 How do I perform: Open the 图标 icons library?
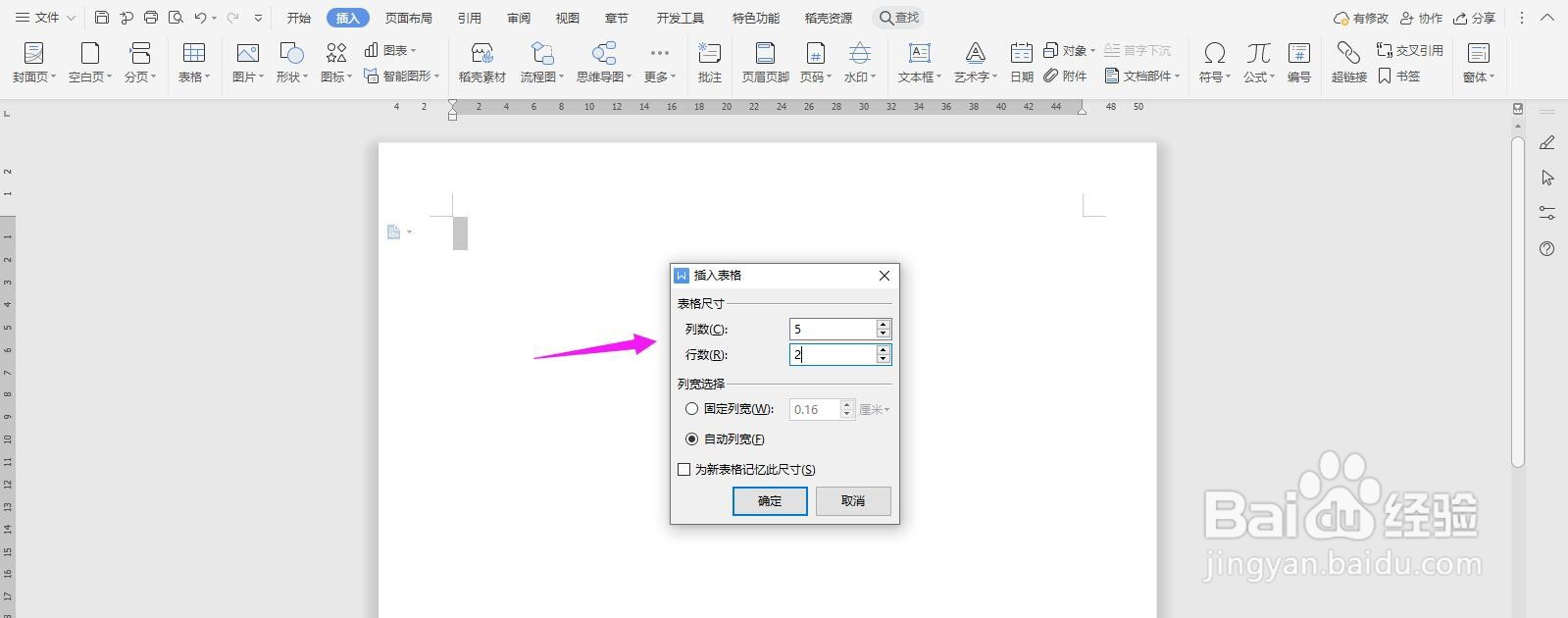click(x=336, y=62)
